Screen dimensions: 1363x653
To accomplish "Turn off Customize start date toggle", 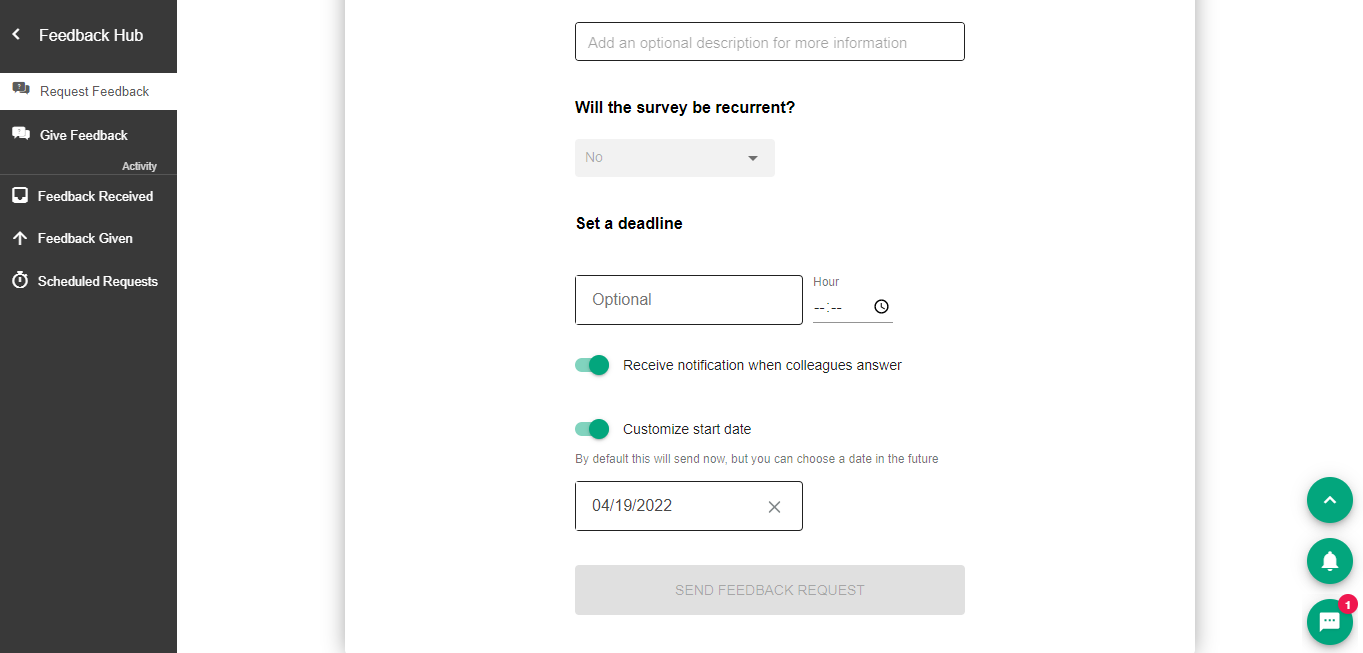I will [592, 429].
